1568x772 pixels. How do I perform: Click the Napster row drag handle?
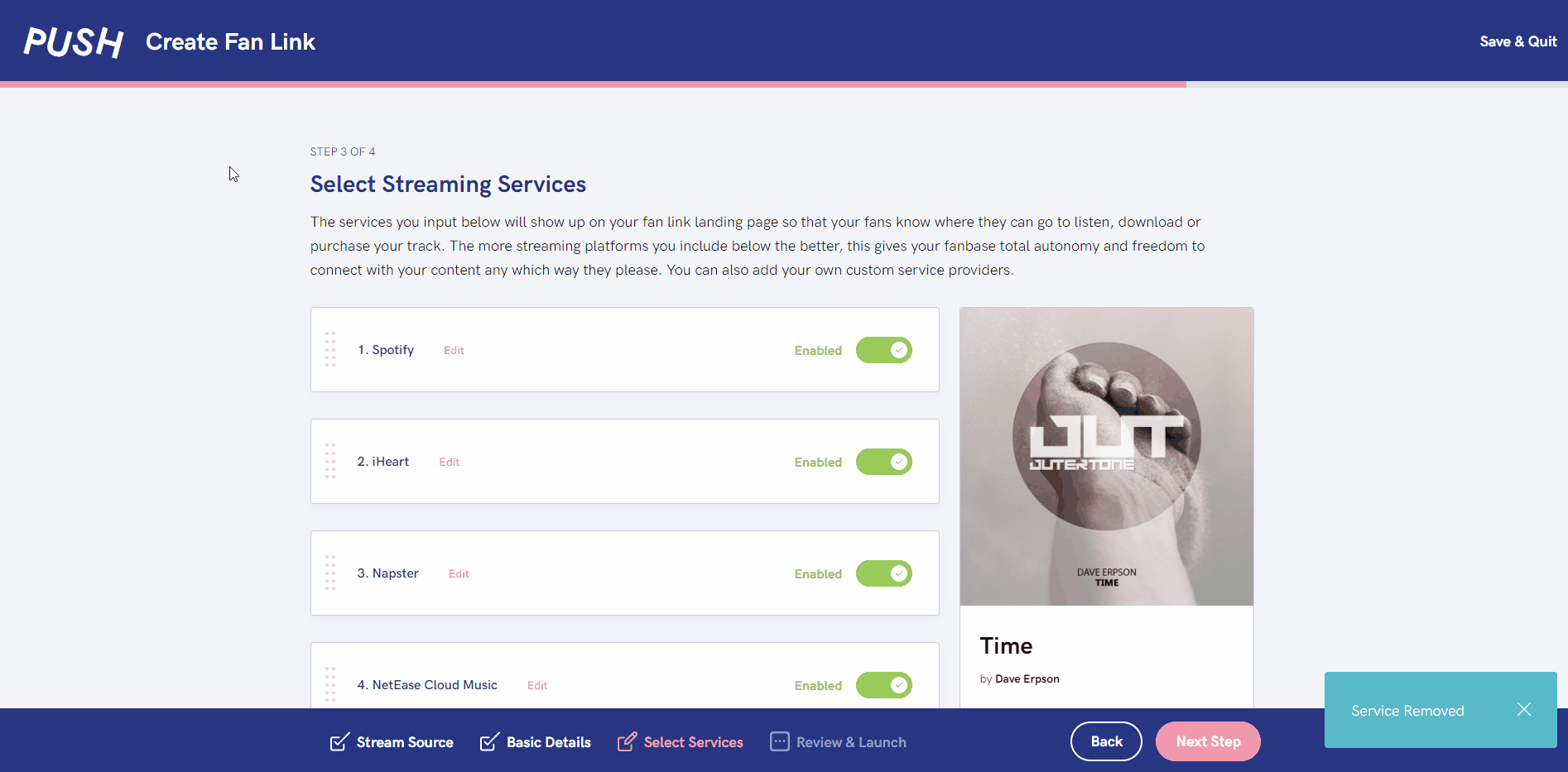(x=330, y=573)
